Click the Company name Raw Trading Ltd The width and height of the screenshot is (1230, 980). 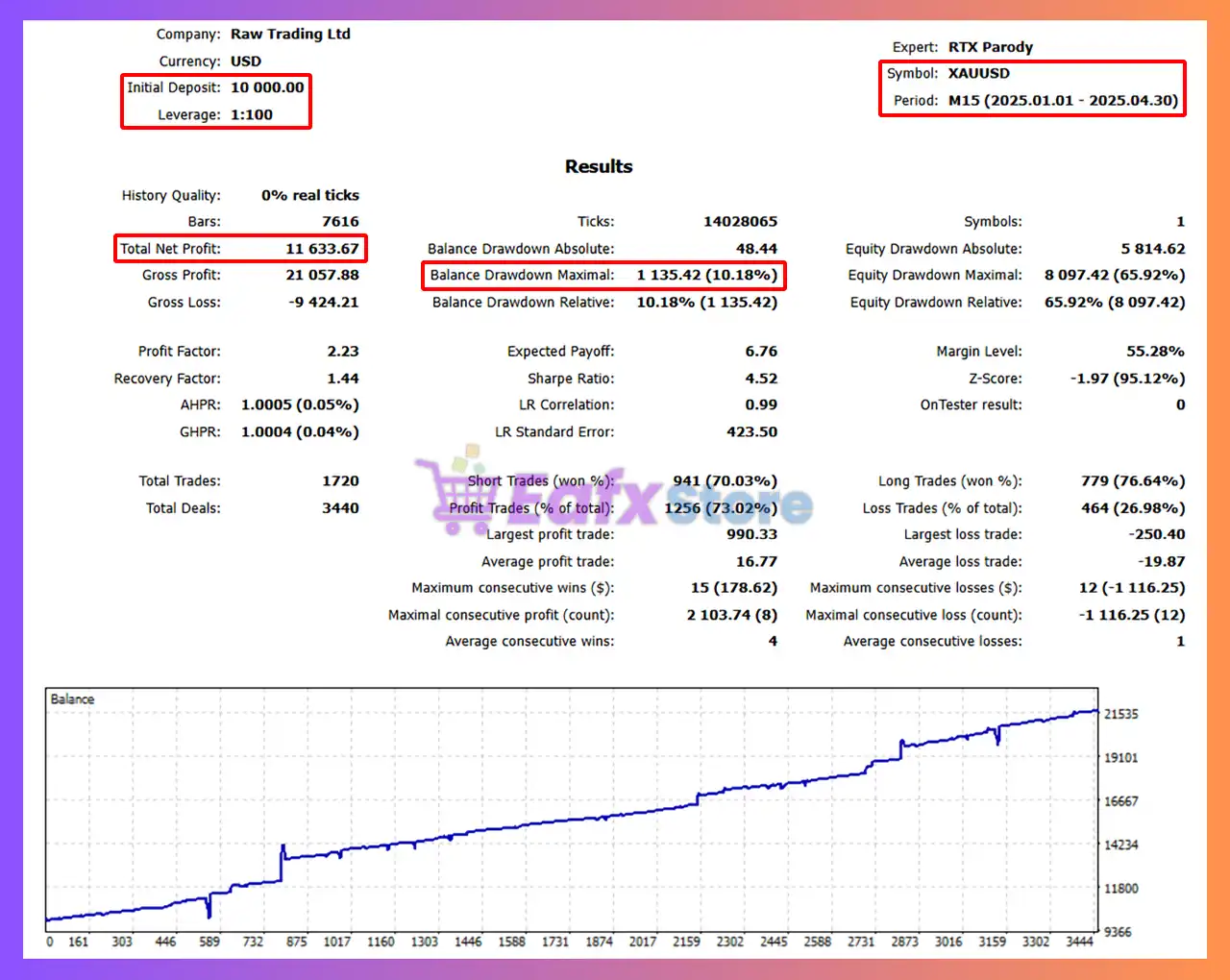pyautogui.click(x=290, y=34)
